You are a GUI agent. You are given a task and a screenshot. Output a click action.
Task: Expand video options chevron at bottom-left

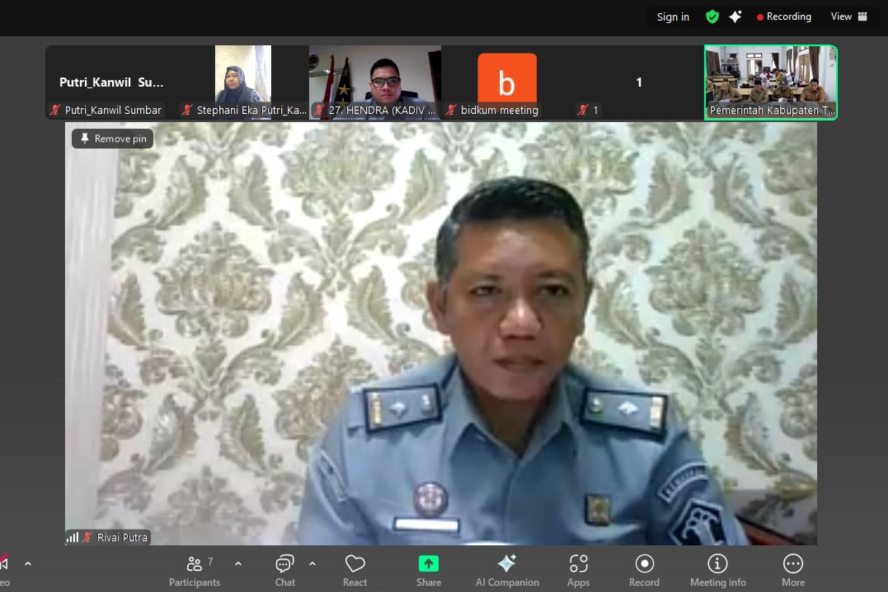click(27, 564)
